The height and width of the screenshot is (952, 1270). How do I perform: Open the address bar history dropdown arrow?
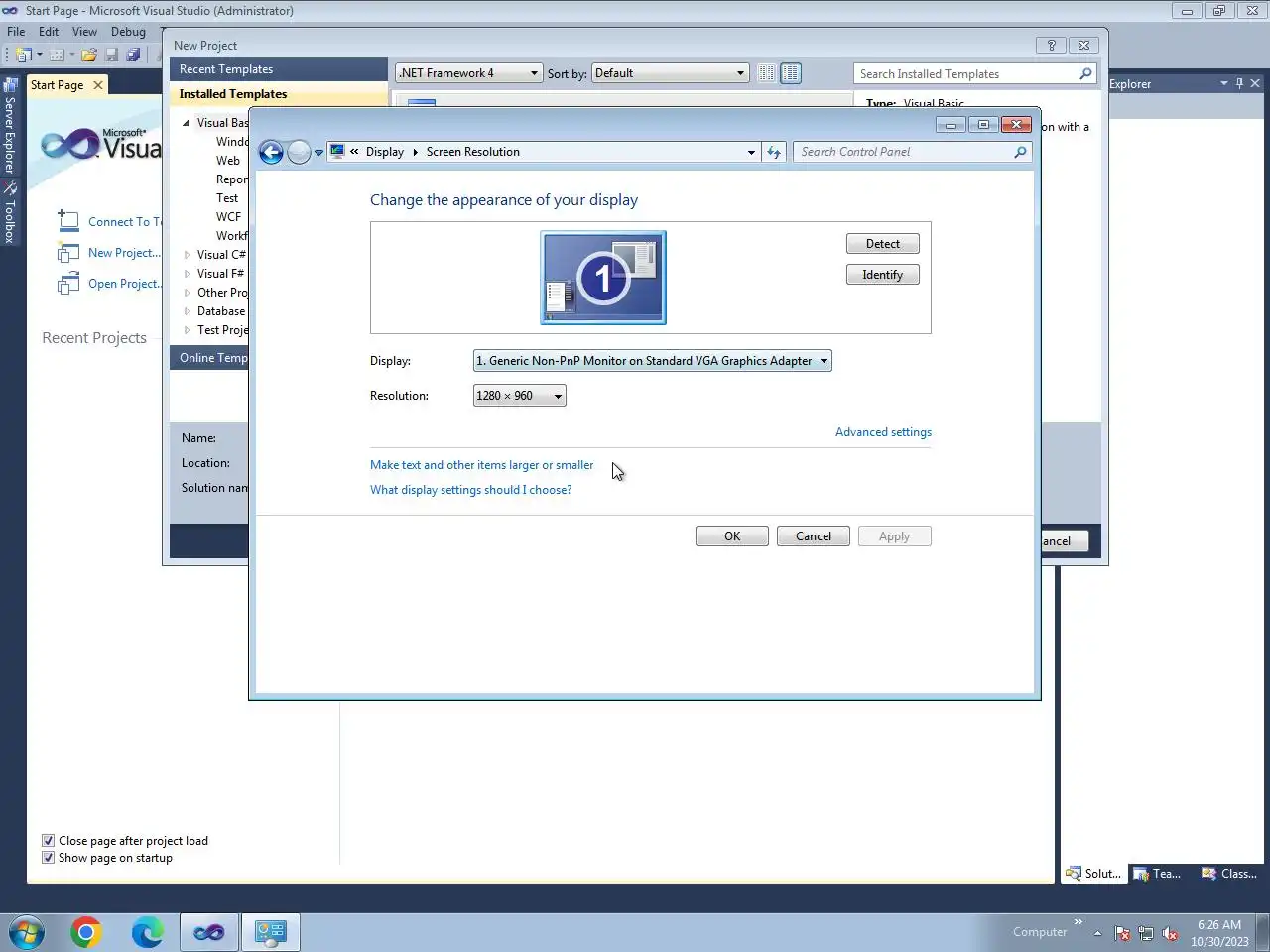pyautogui.click(x=751, y=152)
